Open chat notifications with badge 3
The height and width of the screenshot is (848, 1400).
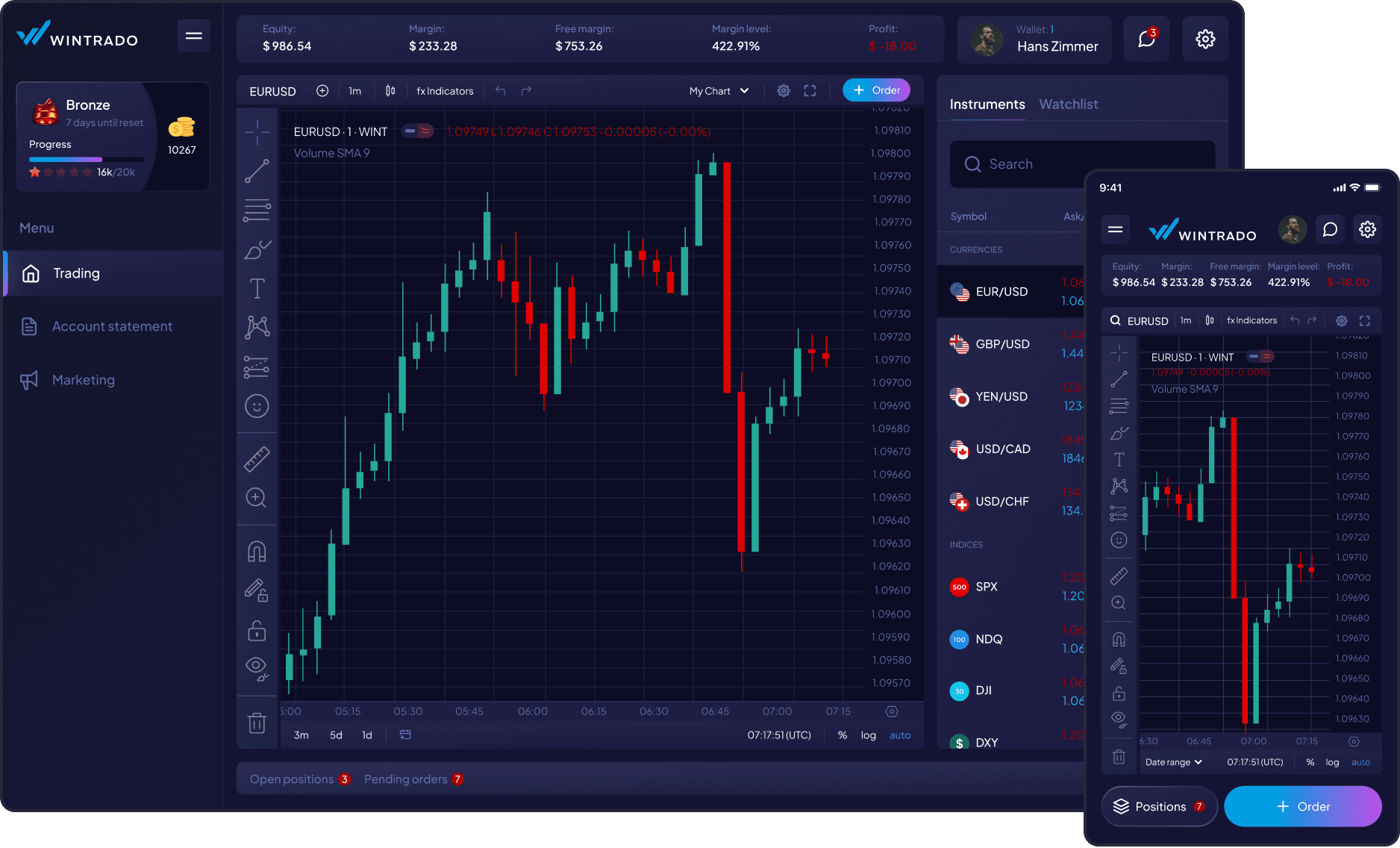(1146, 39)
